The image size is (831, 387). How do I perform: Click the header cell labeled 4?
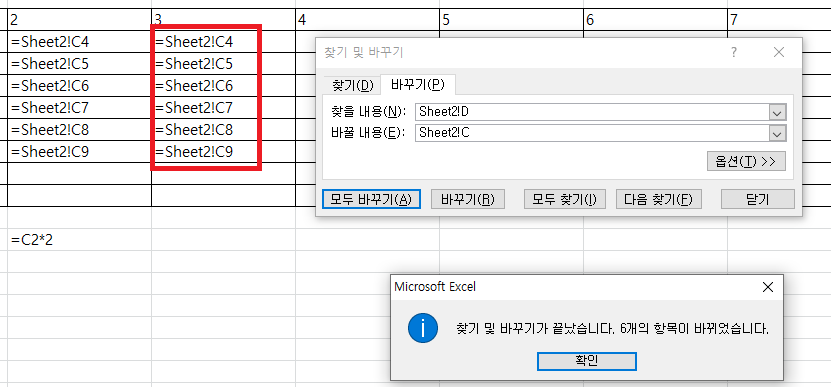point(367,20)
